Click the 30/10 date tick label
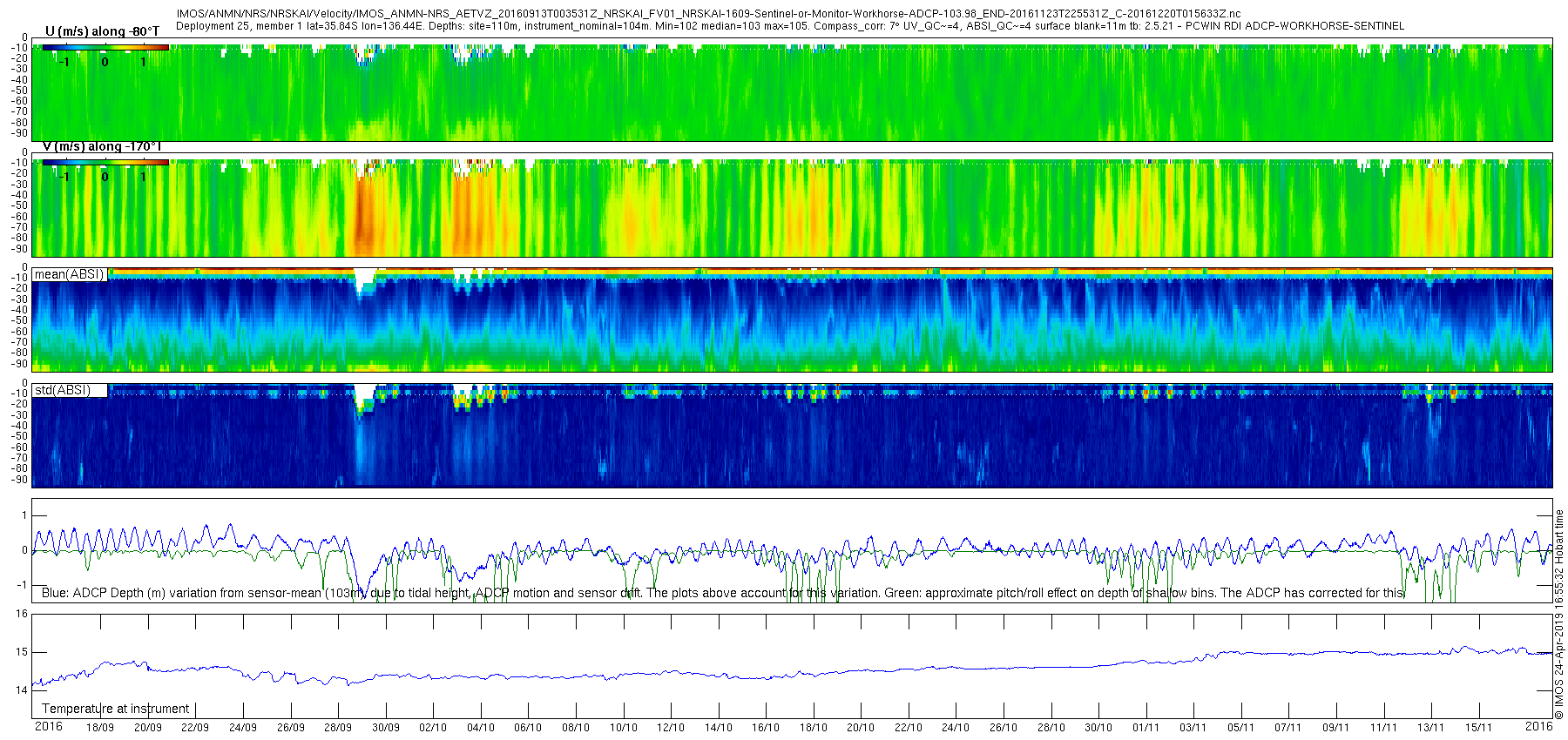The height and width of the screenshot is (740, 1568). pos(1098,728)
